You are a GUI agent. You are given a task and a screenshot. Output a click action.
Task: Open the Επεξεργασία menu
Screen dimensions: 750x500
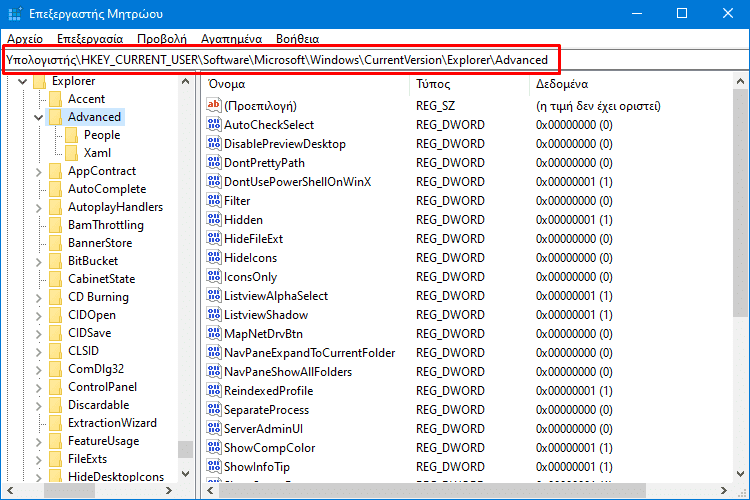(x=90, y=39)
